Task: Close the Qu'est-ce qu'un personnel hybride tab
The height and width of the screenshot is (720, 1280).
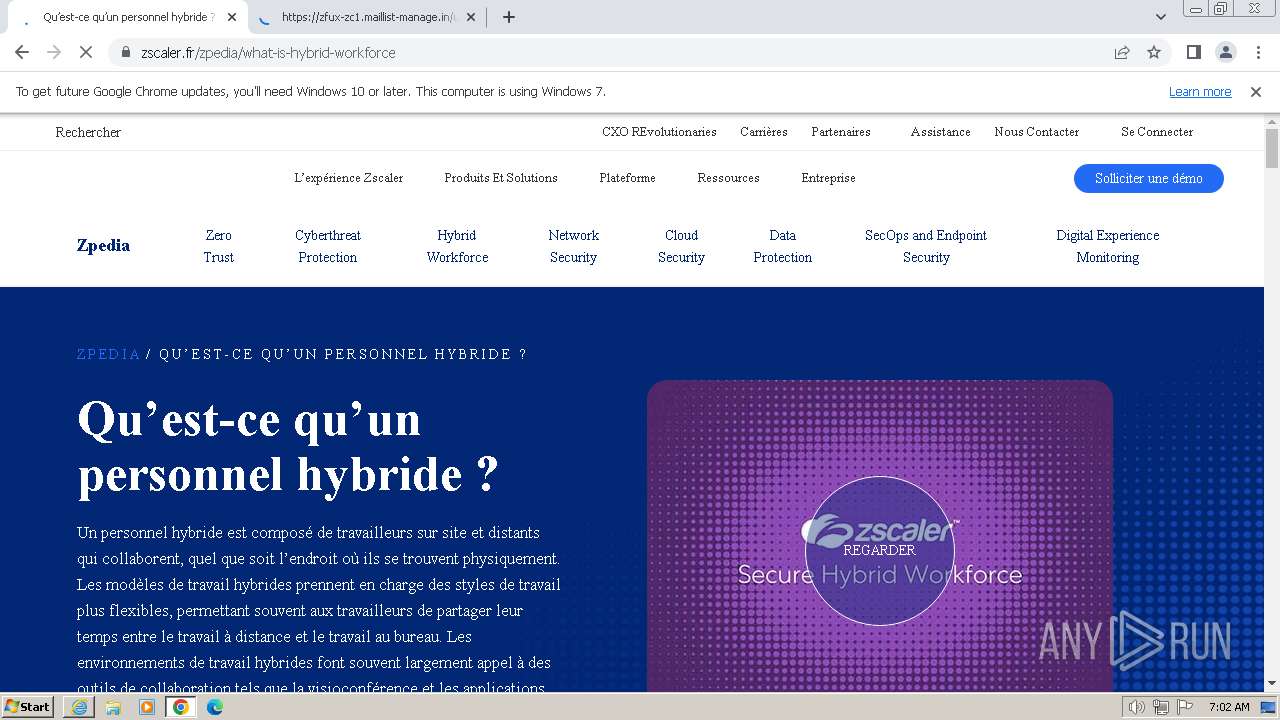Action: coord(232,17)
